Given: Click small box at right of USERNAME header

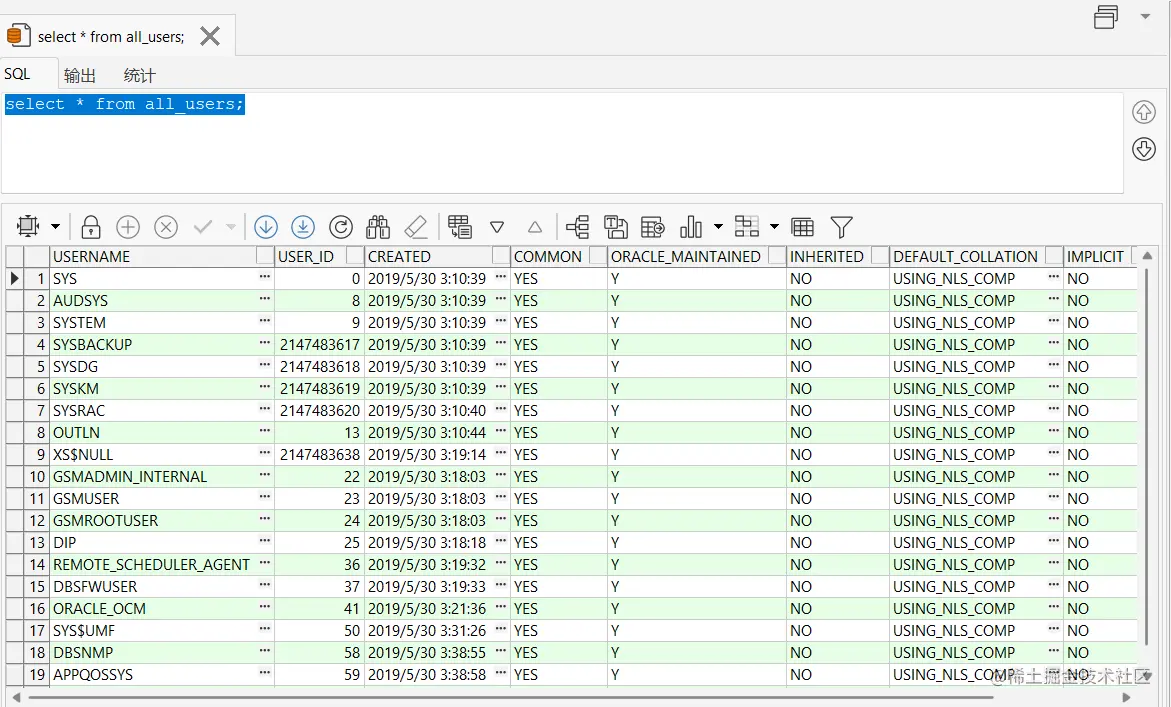Looking at the screenshot, I should point(265,255).
